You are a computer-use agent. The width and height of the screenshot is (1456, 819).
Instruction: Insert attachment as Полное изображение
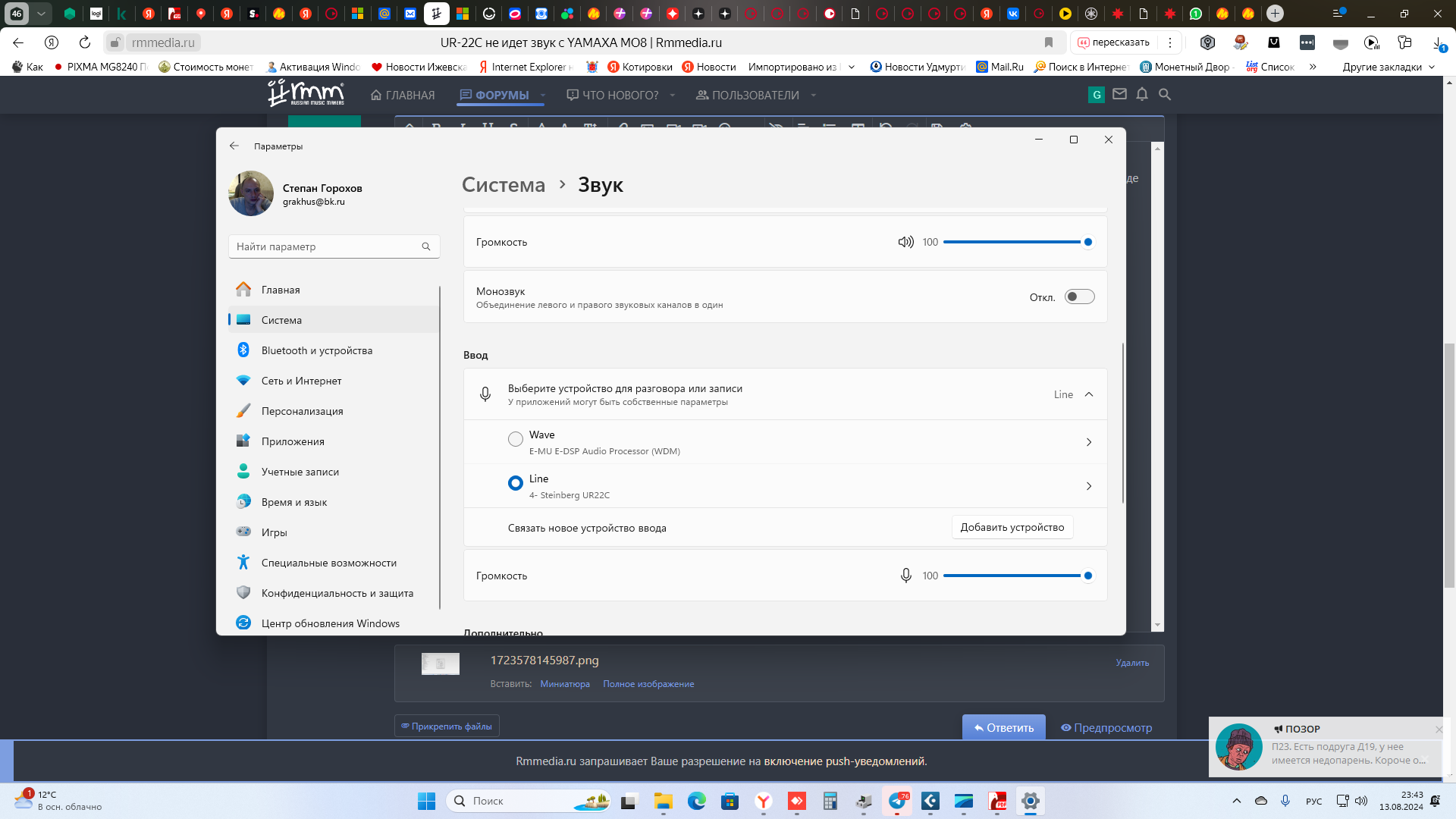(648, 683)
